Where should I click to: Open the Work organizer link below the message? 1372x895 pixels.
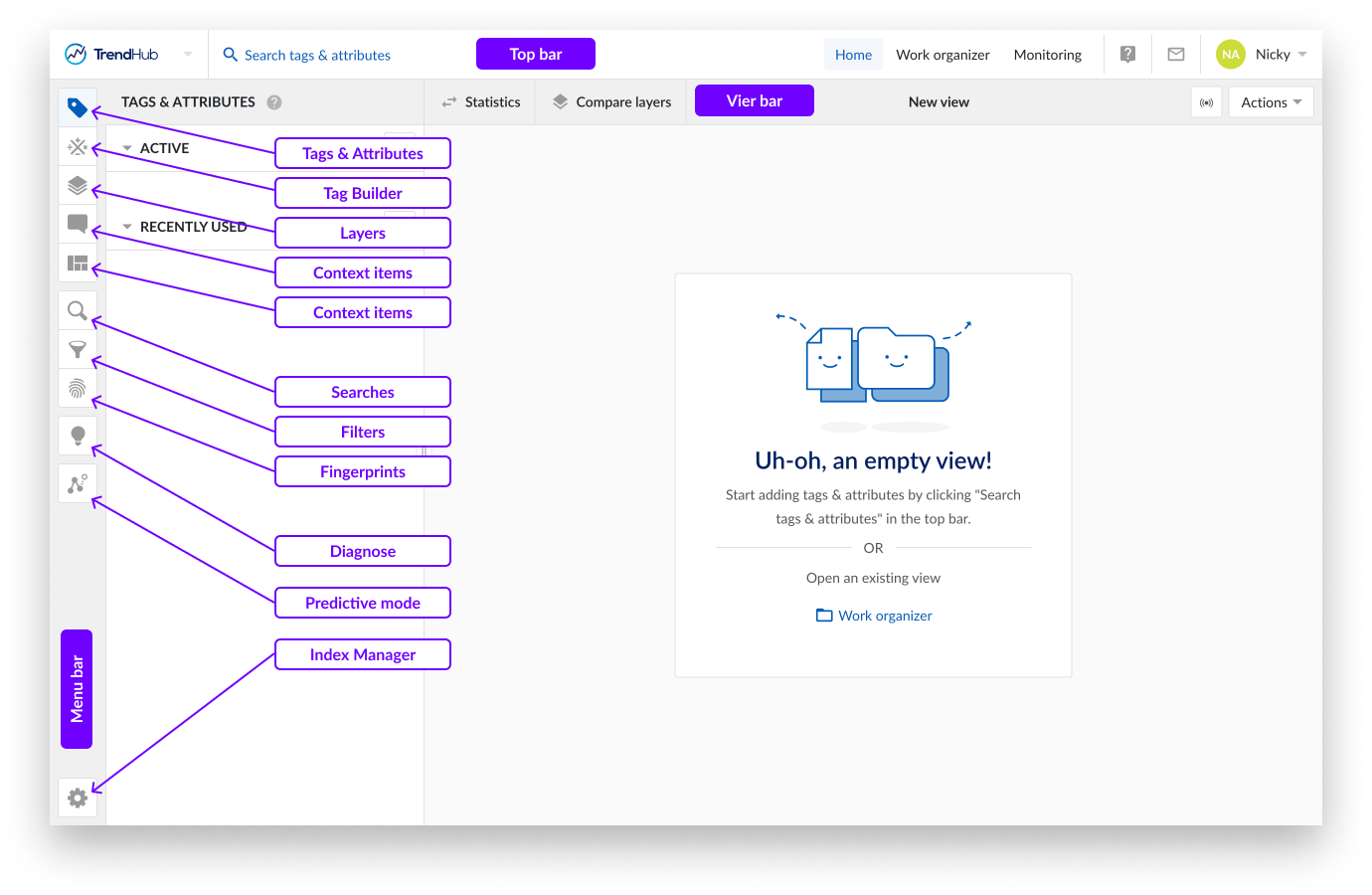click(884, 615)
